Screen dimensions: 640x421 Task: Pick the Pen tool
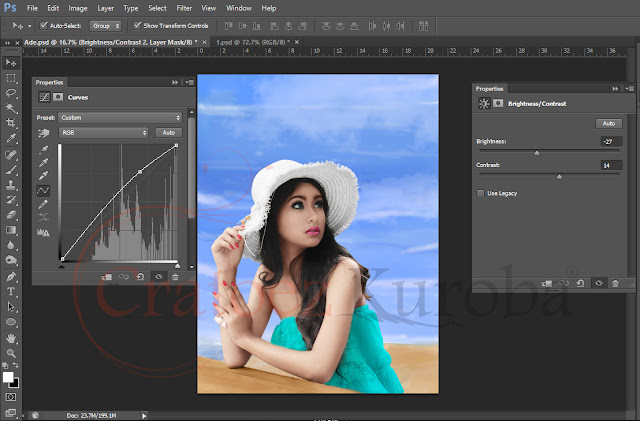coord(11,276)
